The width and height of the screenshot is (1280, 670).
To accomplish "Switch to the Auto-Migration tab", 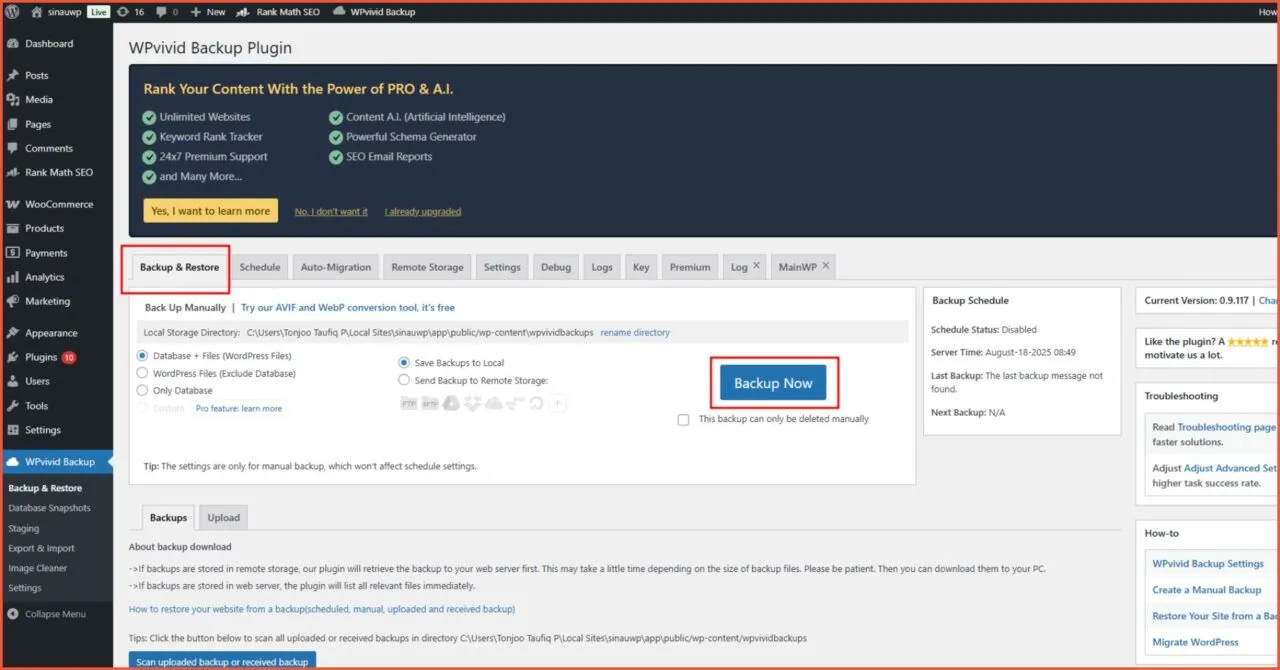I will [335, 266].
